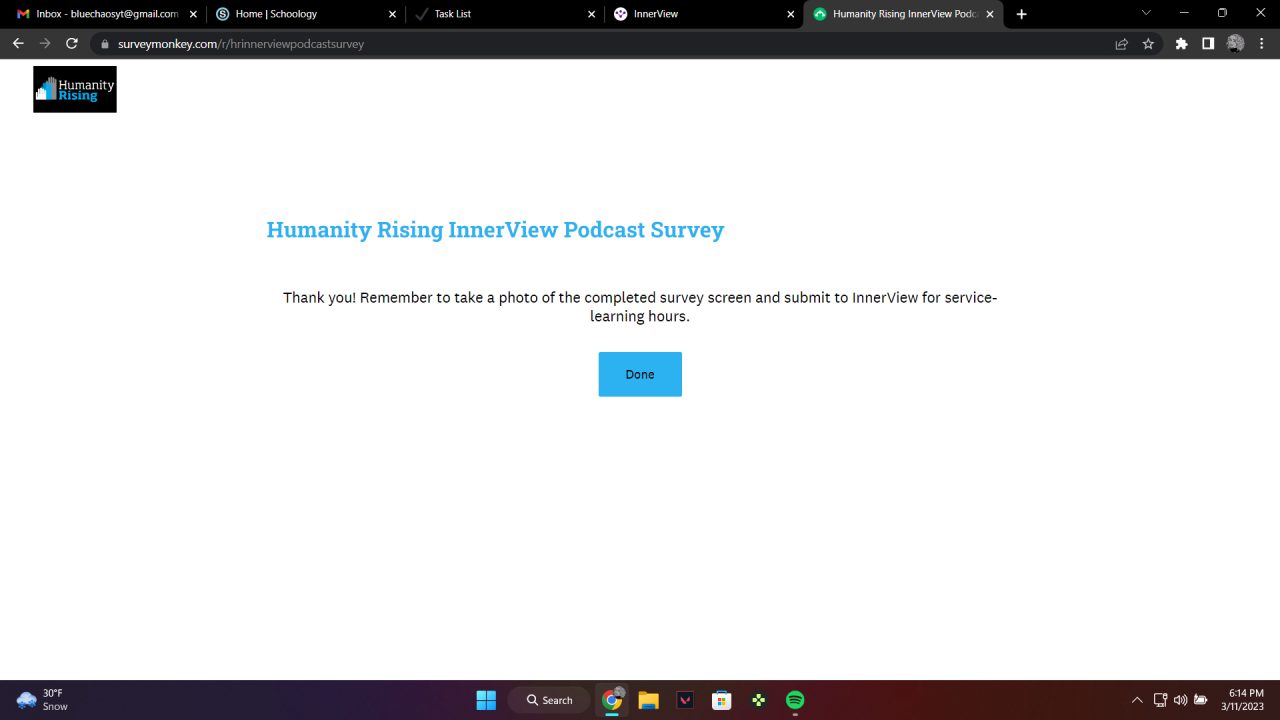Open the Chrome profile avatar
The image size is (1280, 720).
1235,44
